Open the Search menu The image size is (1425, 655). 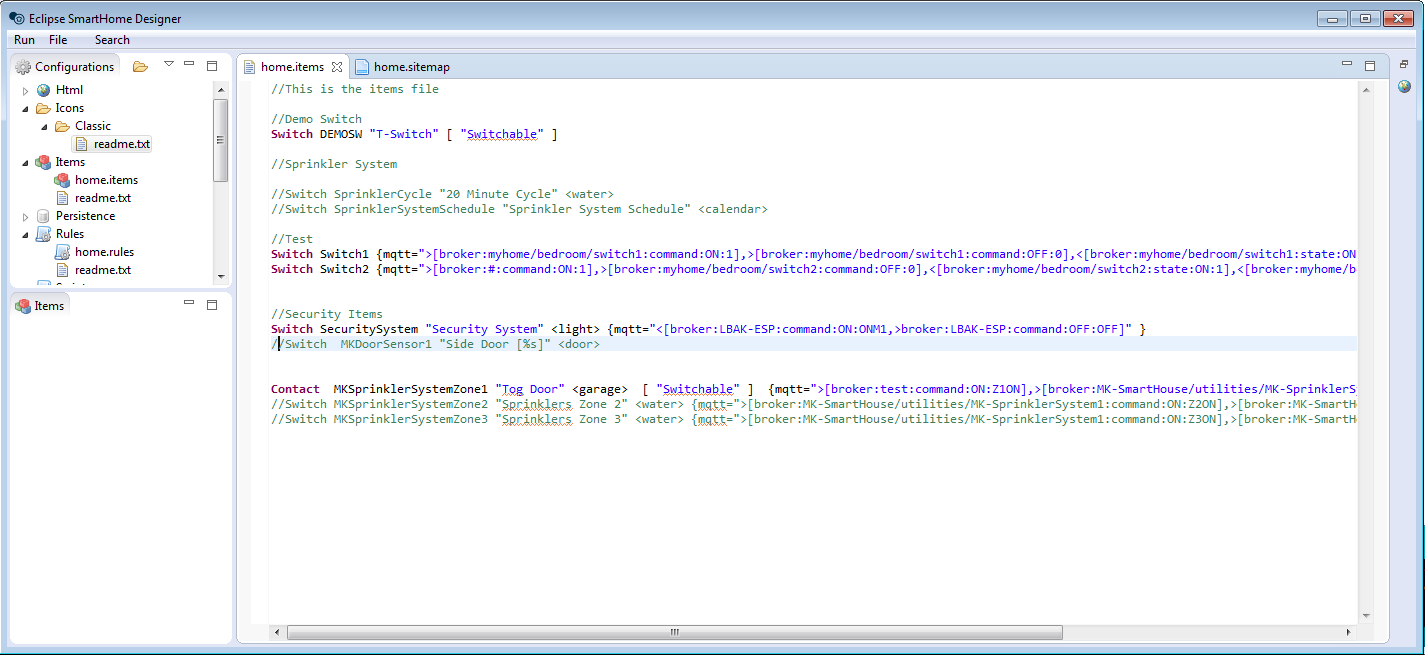tap(112, 40)
